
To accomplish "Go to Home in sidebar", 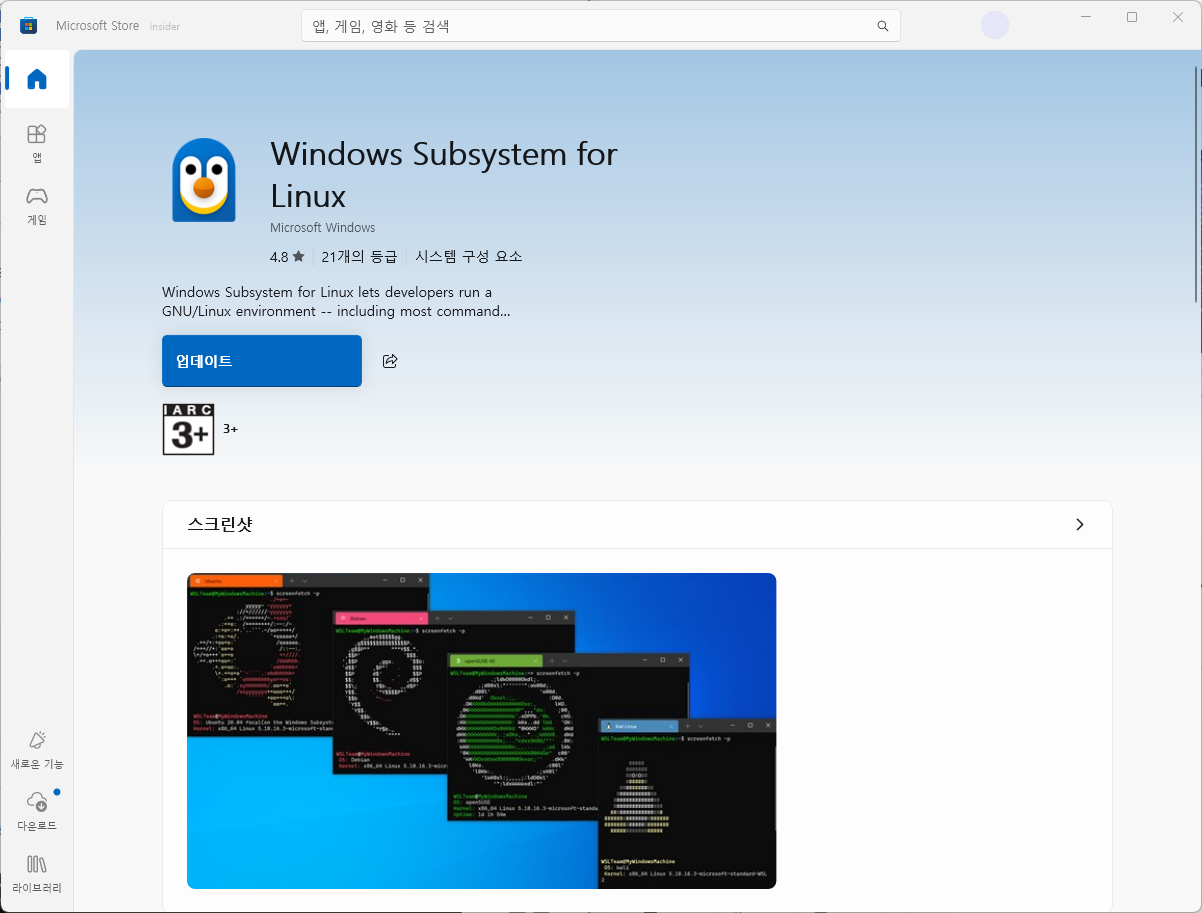I will 37,79.
